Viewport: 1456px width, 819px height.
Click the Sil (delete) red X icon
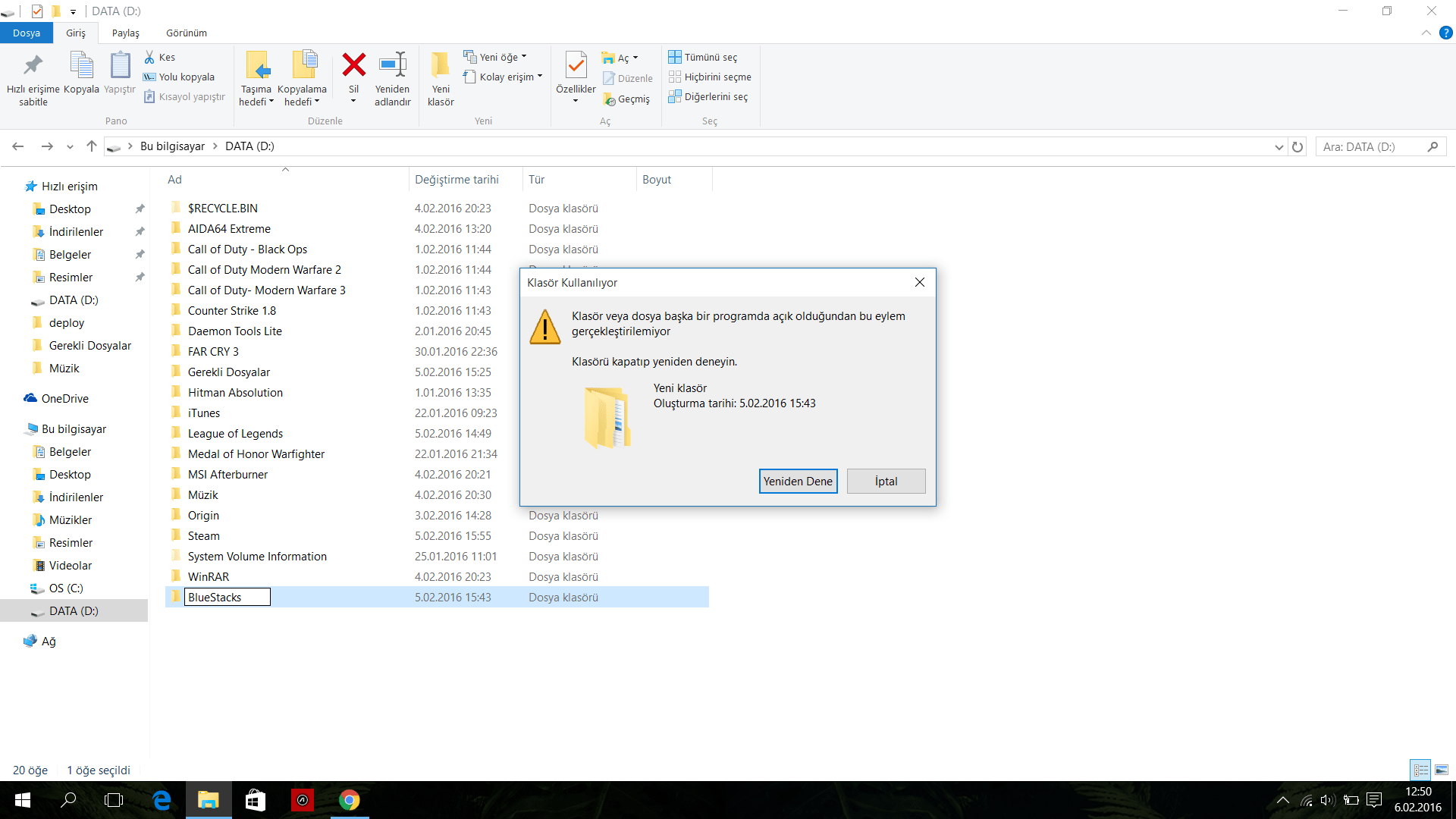pos(353,65)
